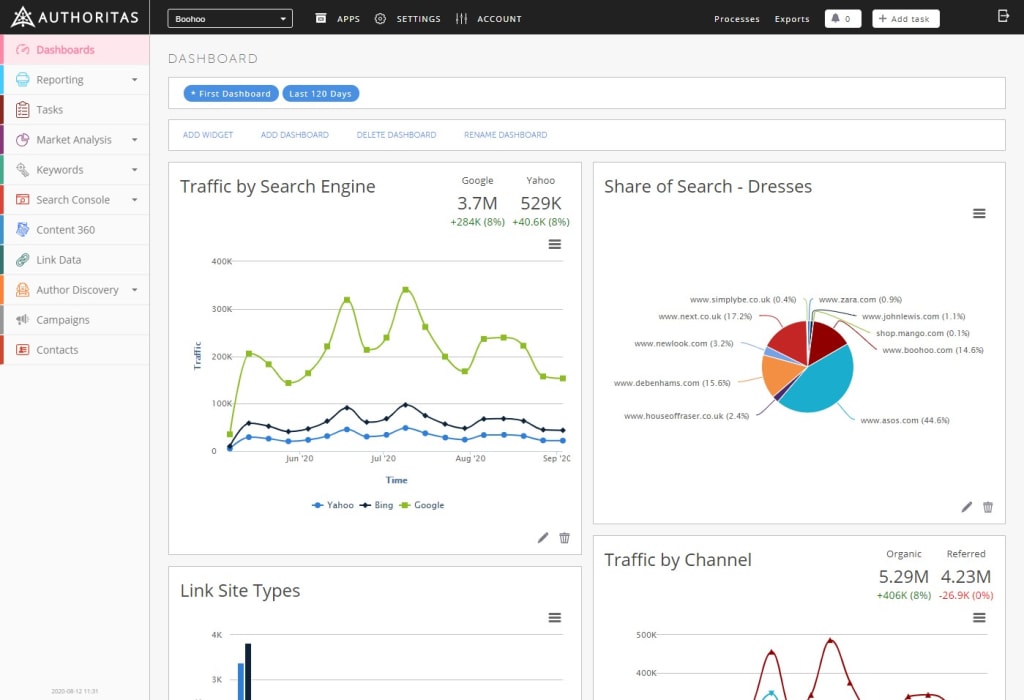
Task: Click the Market Analysis pie icon
Action: (x=23, y=140)
